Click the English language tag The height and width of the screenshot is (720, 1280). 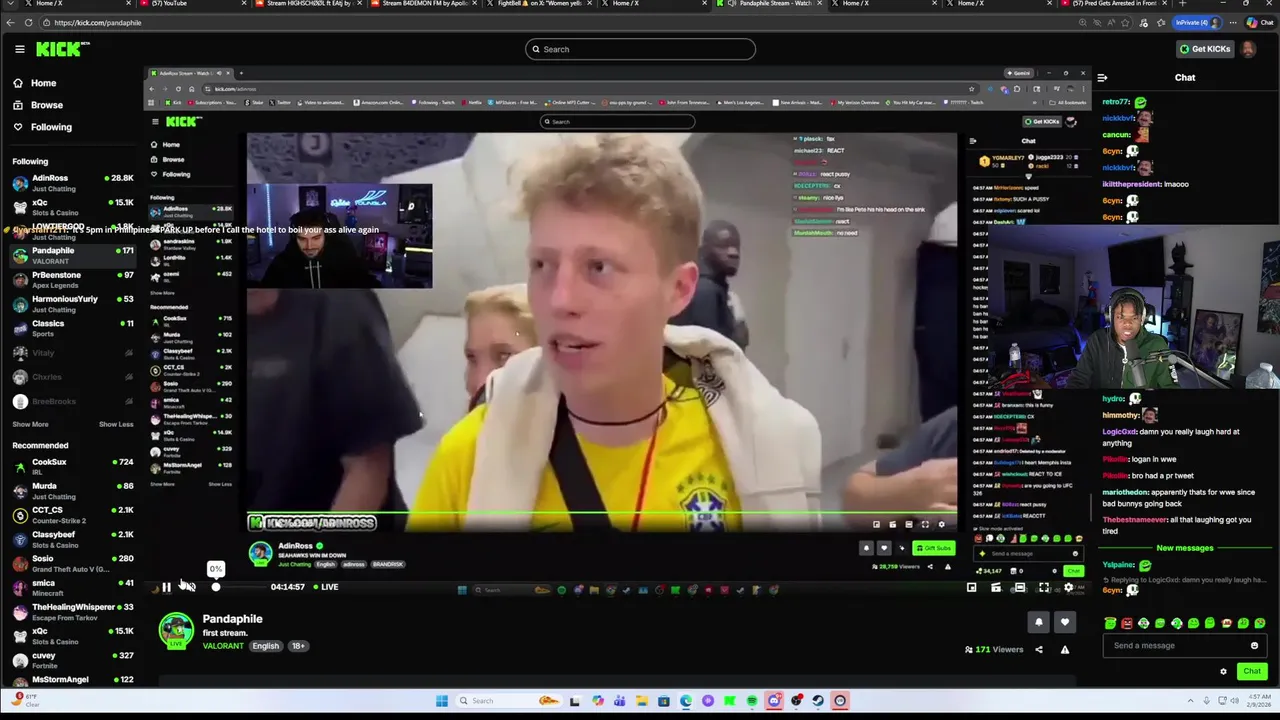pyautogui.click(x=266, y=646)
